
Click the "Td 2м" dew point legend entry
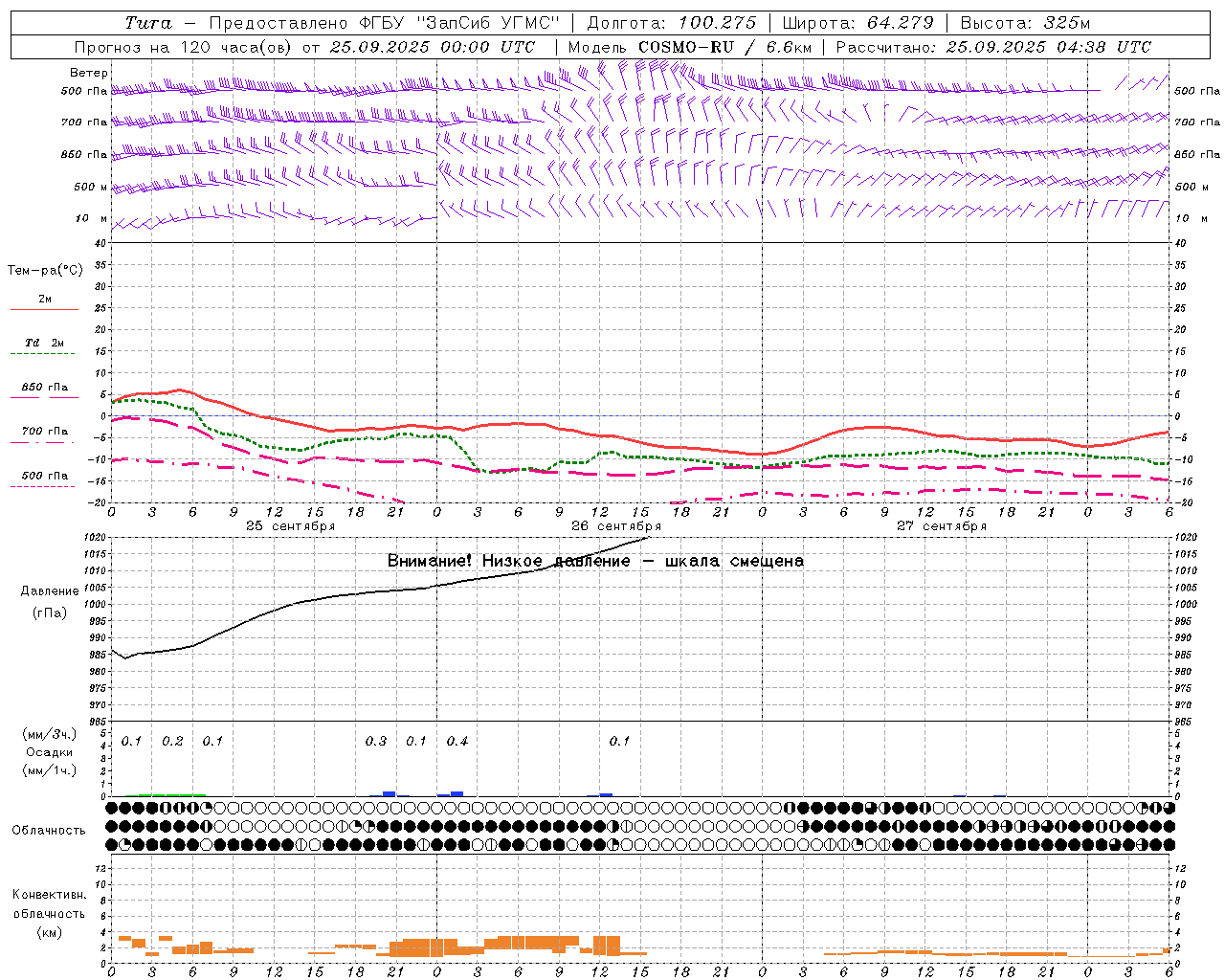(x=45, y=345)
